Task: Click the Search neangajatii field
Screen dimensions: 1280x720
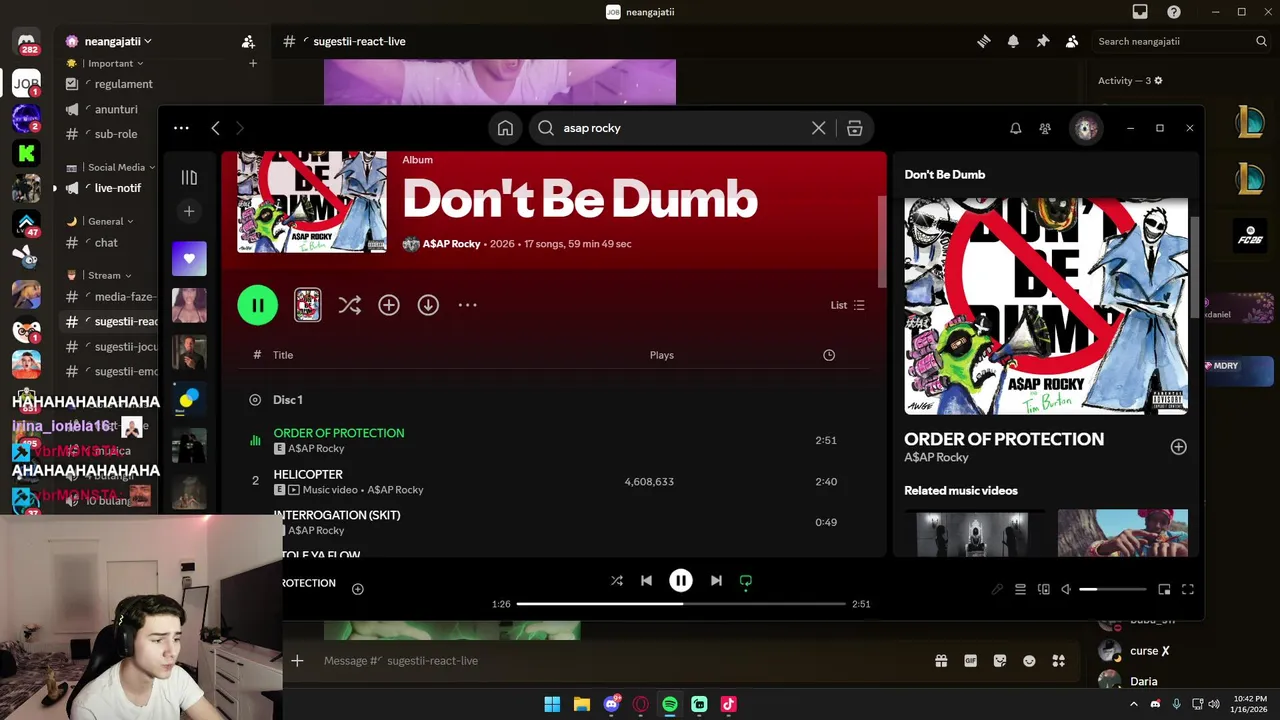Action: (1181, 41)
